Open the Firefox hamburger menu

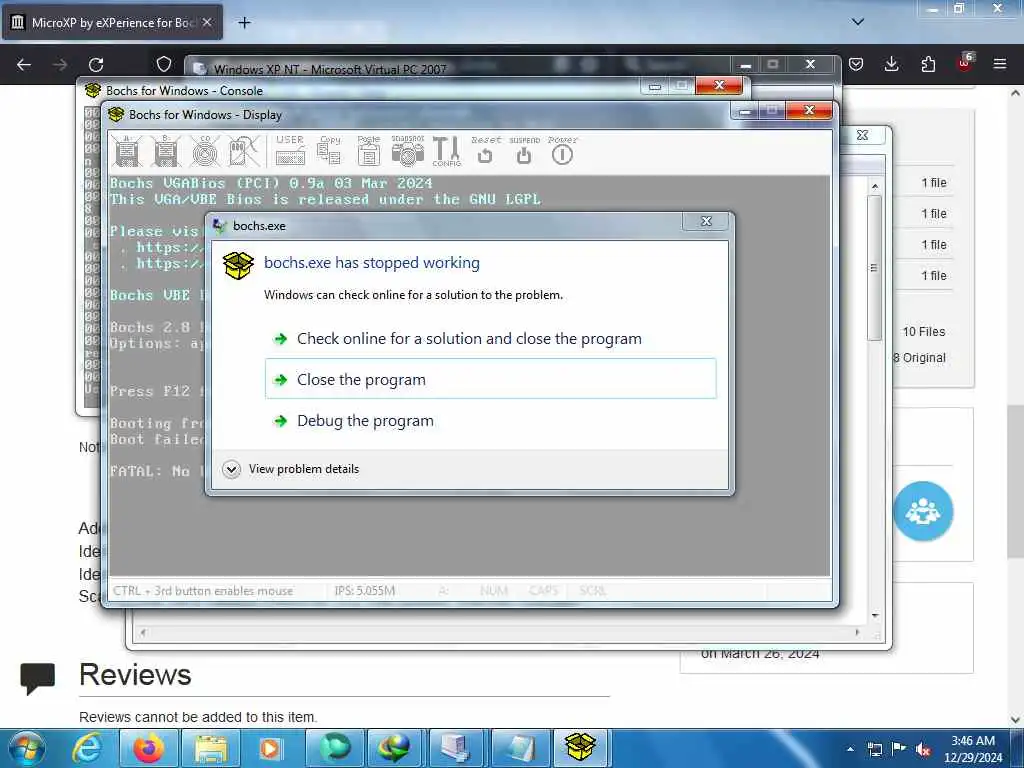pos(1000,64)
